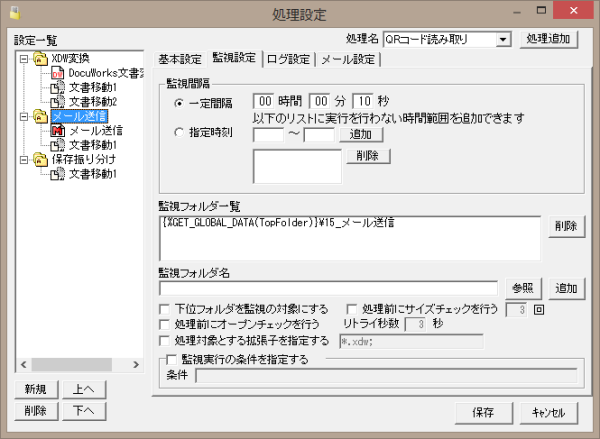Click 削除 button below the settings tree
600x439 pixels.
(36, 411)
